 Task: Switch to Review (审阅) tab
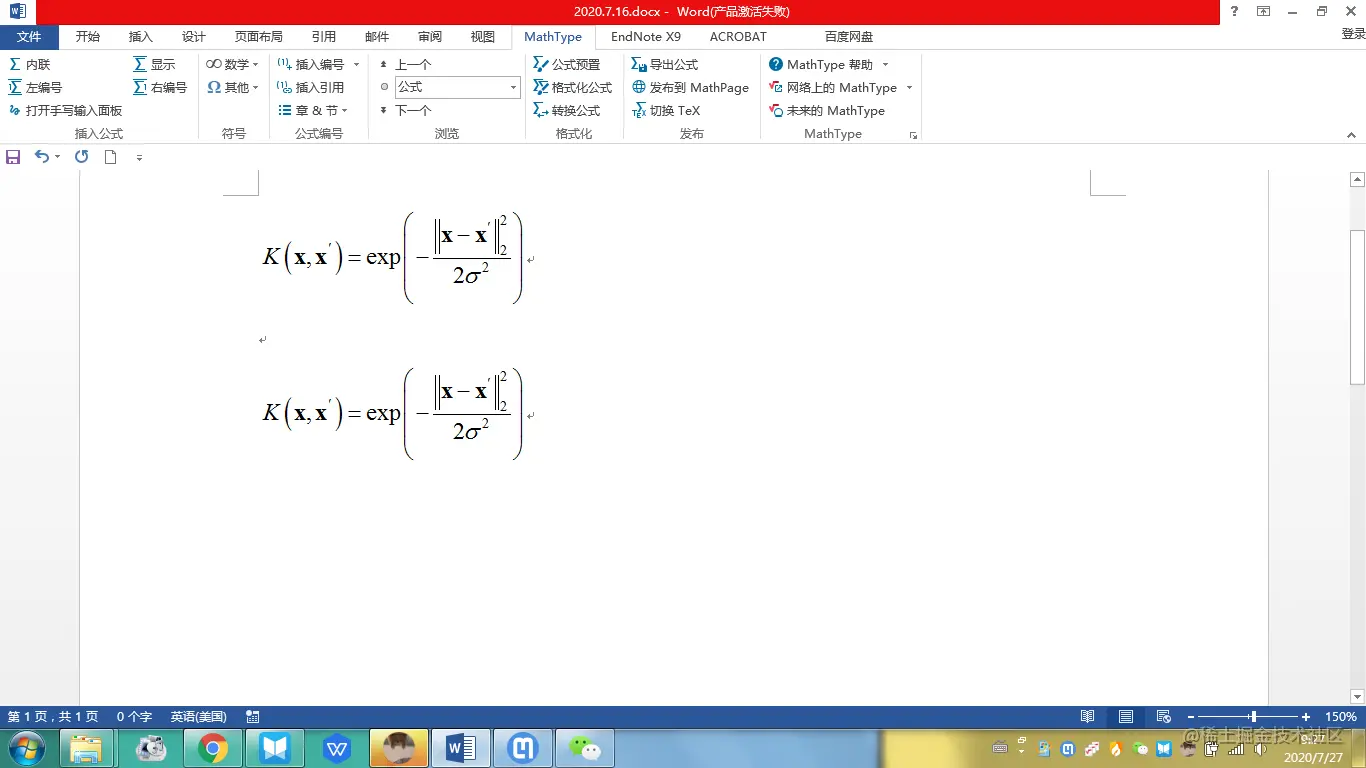pos(430,37)
